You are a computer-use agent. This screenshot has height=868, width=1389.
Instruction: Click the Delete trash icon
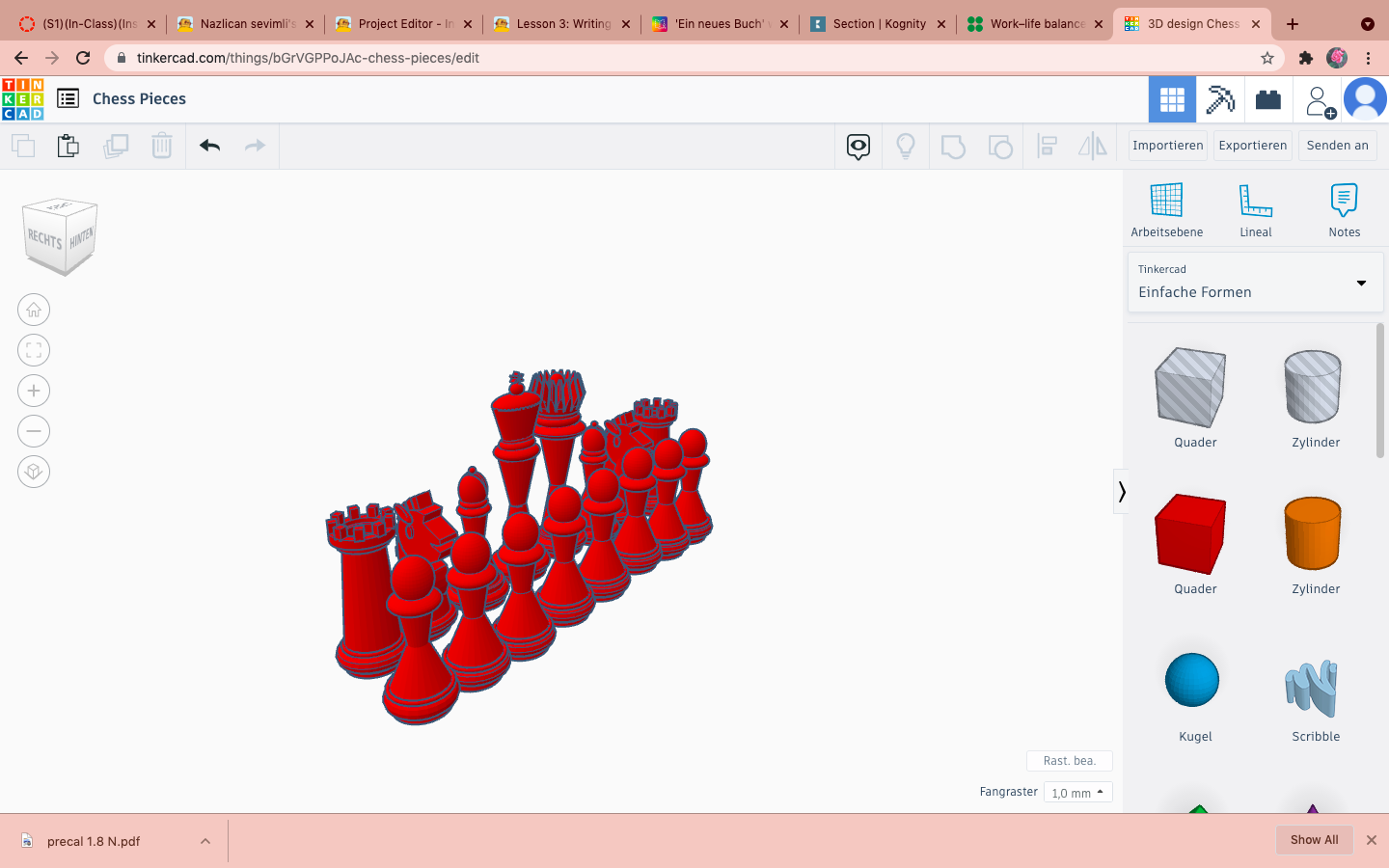pyautogui.click(x=162, y=146)
